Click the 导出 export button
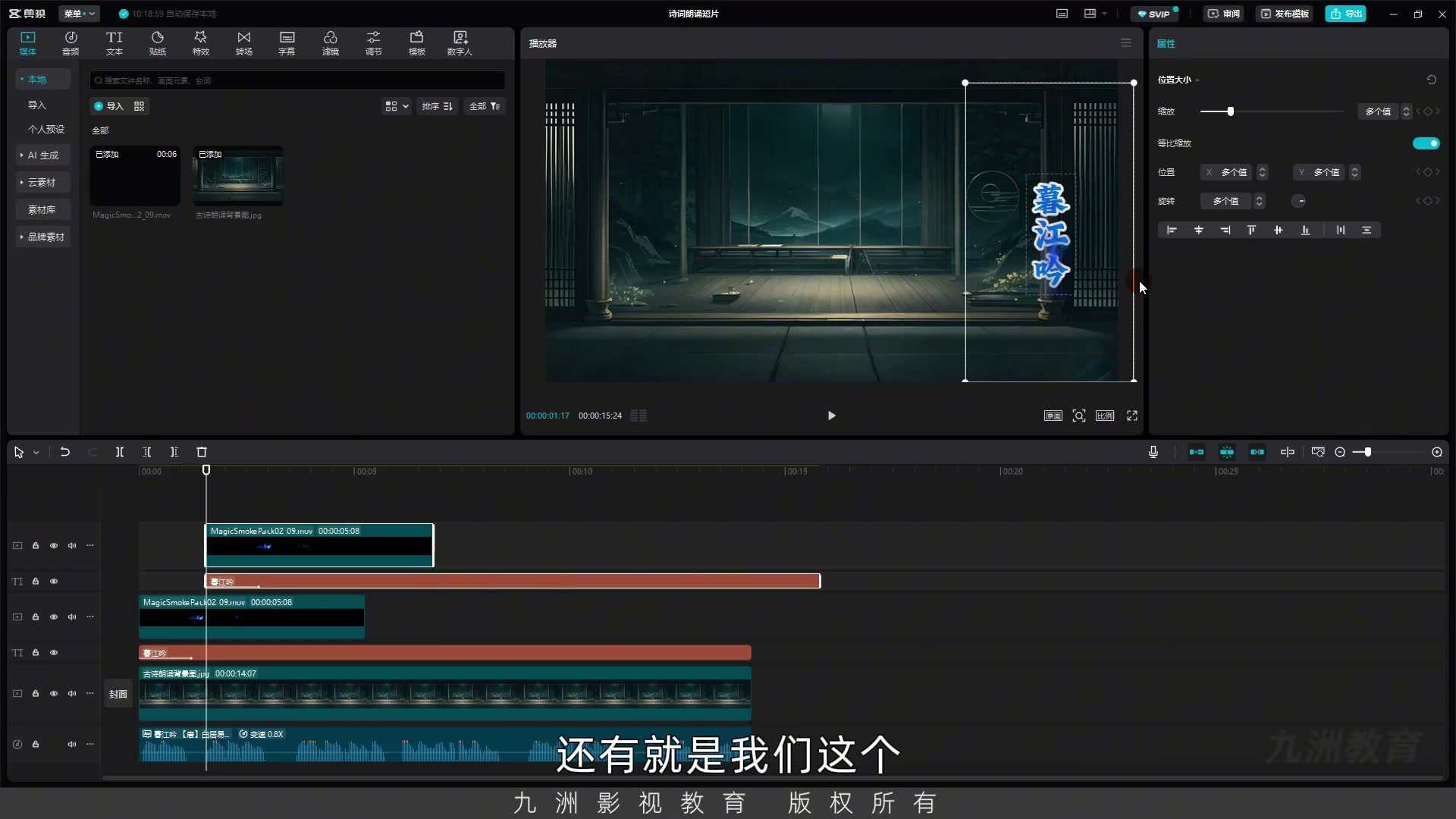 tap(1345, 14)
